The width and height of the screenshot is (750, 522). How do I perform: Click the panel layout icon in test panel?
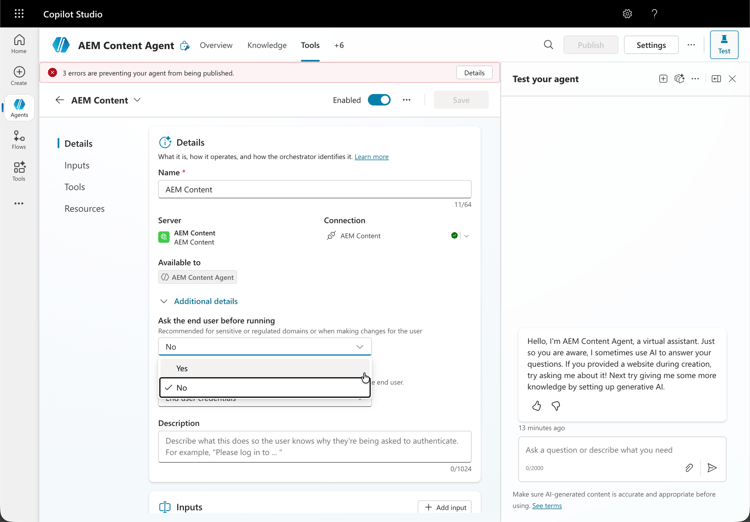click(716, 79)
